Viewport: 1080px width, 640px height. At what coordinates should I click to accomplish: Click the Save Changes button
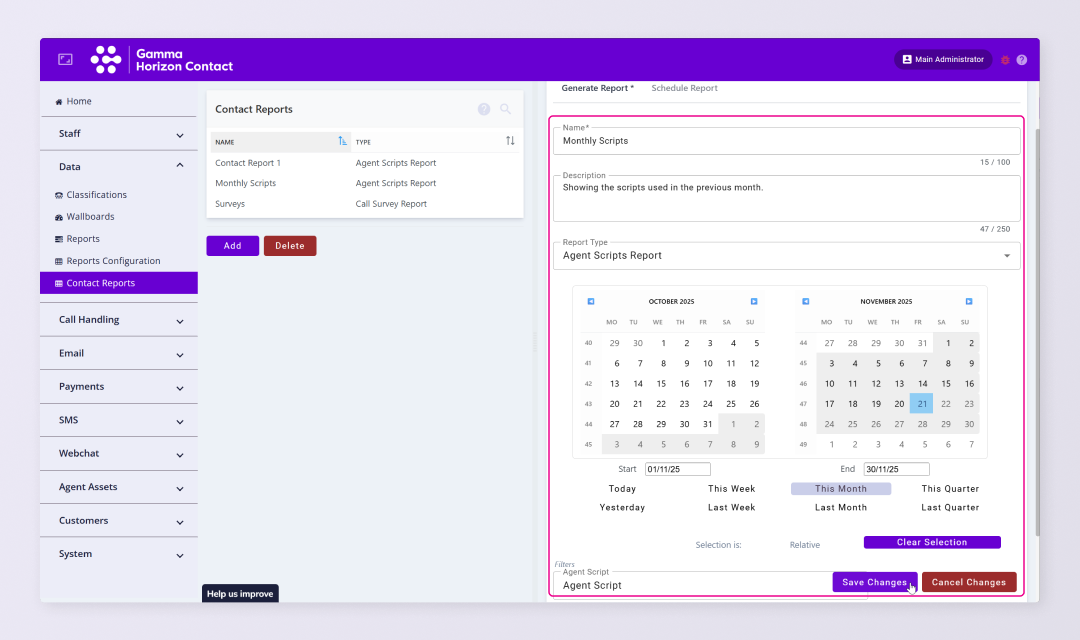pos(874,582)
